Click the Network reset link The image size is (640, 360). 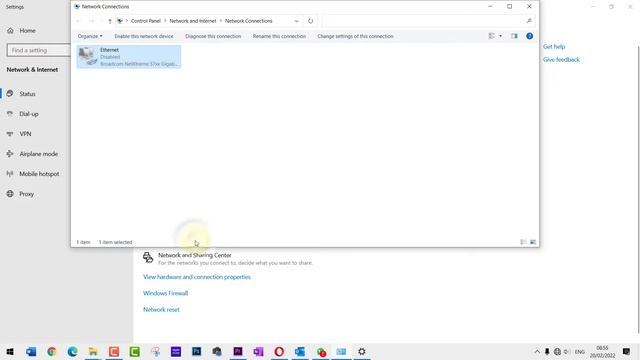click(161, 309)
